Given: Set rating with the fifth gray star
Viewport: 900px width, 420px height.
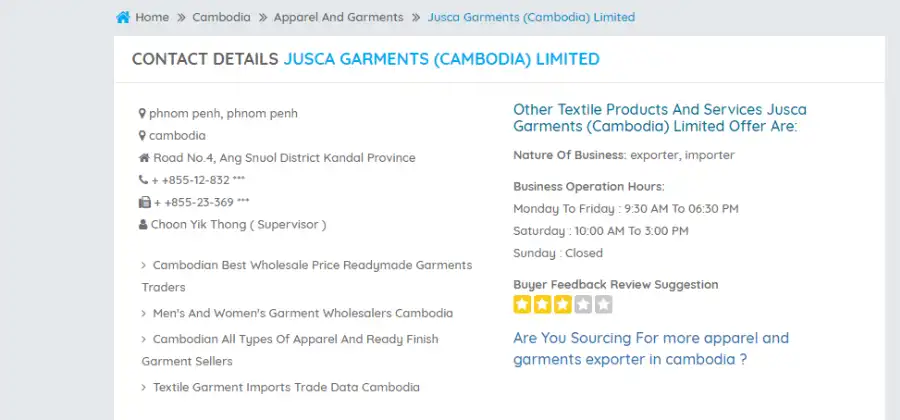Looking at the screenshot, I should [603, 304].
